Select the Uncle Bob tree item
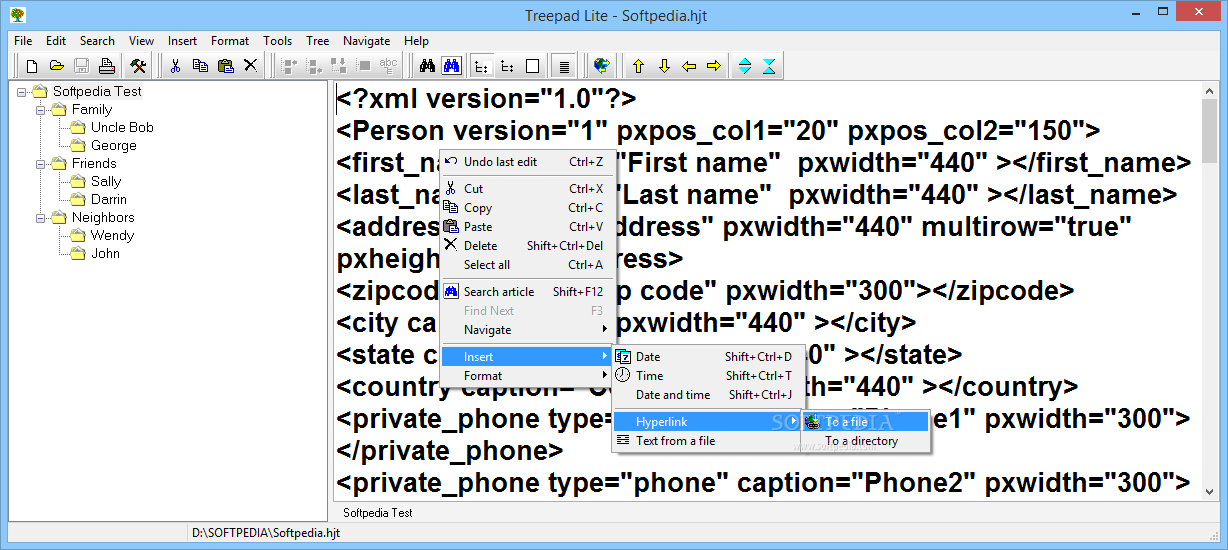This screenshot has width=1228, height=550. pos(122,127)
